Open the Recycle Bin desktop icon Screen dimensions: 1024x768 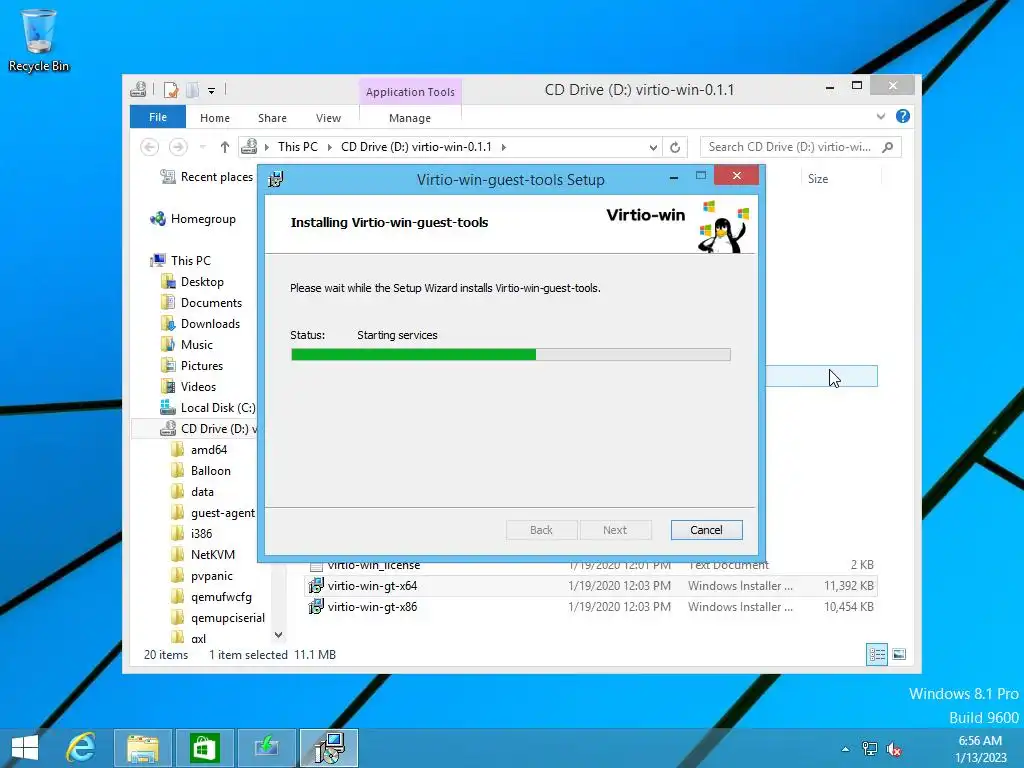tap(39, 40)
